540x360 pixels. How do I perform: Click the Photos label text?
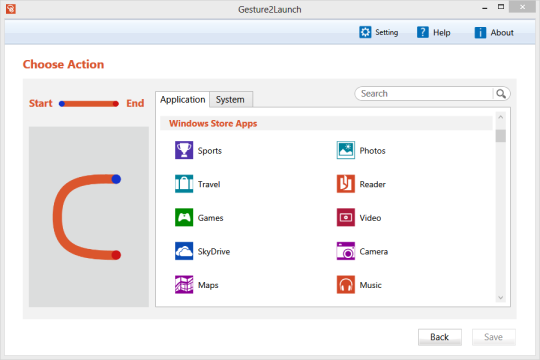[373, 151]
